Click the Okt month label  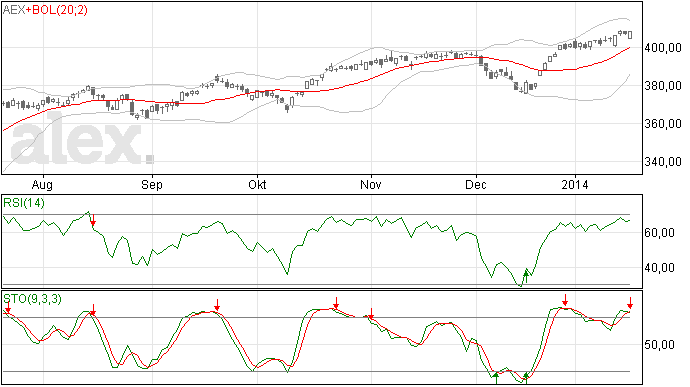click(257, 185)
